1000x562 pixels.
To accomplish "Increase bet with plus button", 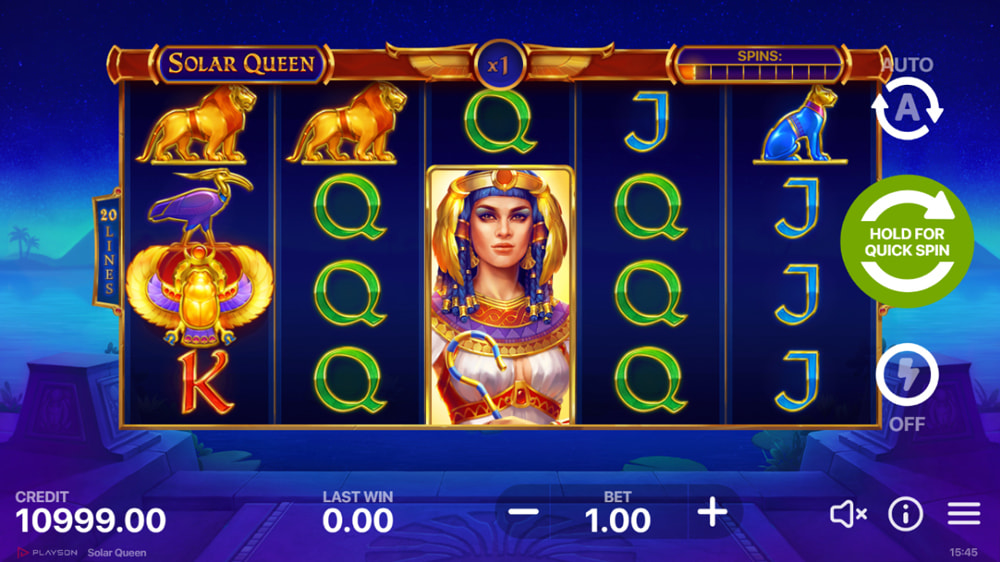I will pos(712,512).
